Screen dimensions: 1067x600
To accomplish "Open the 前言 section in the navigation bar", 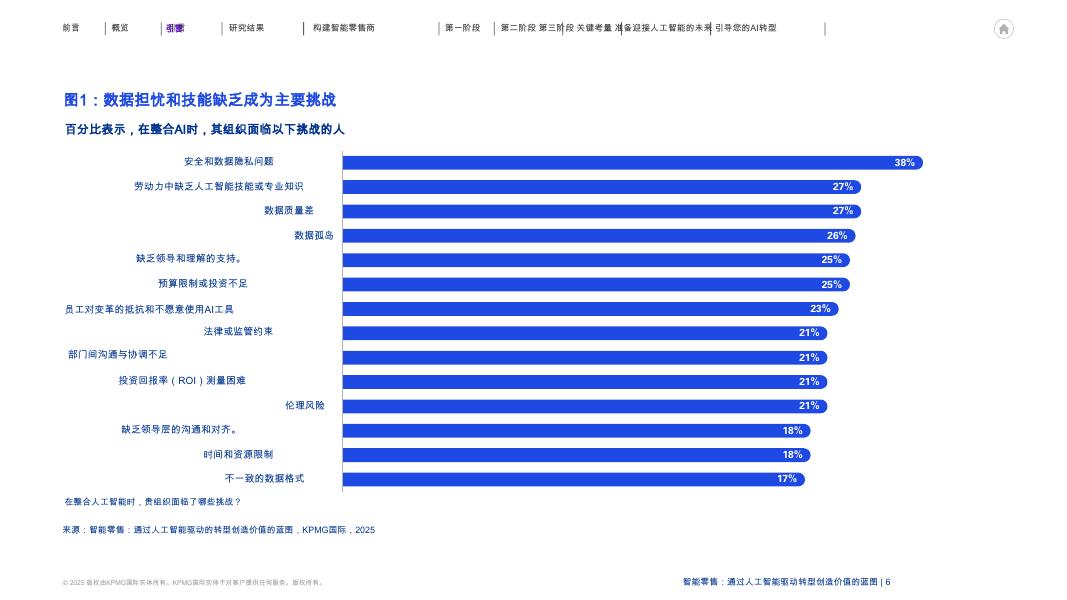I will point(71,28).
